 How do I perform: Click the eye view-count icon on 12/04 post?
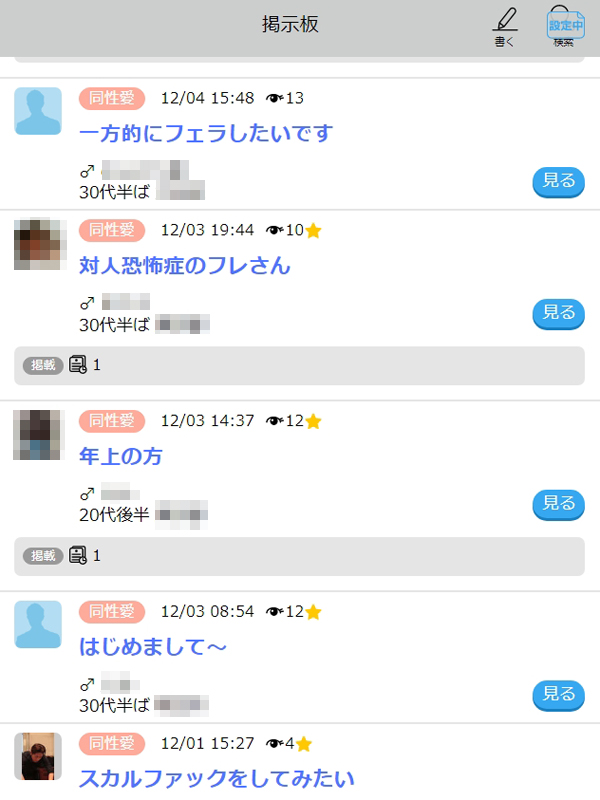[x=275, y=98]
